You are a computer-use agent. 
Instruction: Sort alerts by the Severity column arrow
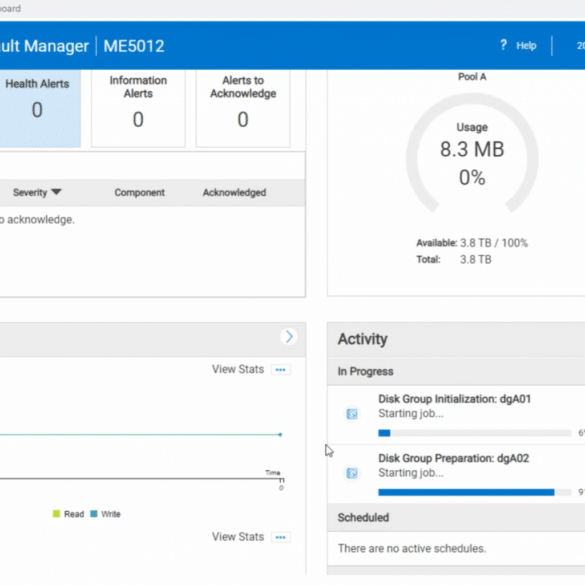coord(56,192)
